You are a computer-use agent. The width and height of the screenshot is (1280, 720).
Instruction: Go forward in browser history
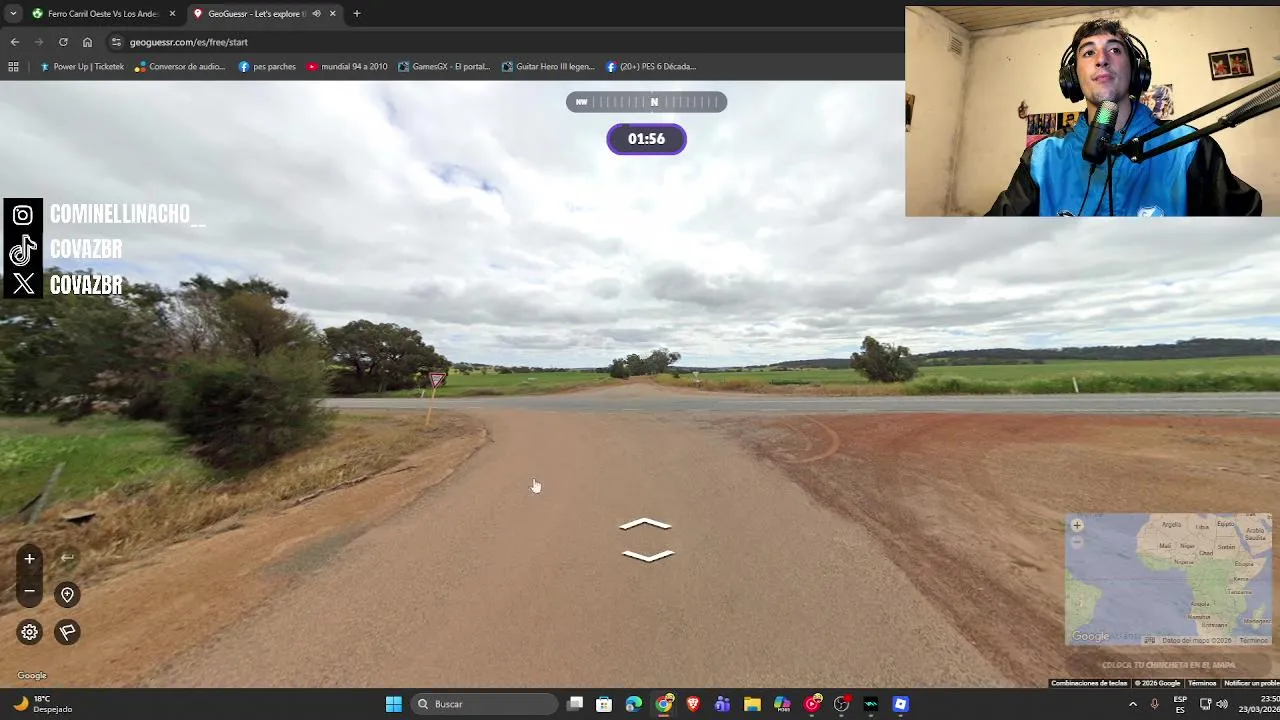coord(39,42)
